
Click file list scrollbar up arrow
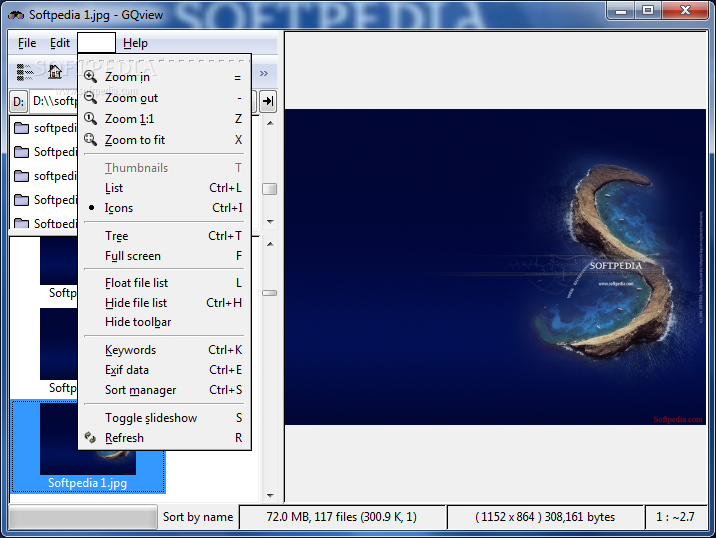[x=270, y=244]
